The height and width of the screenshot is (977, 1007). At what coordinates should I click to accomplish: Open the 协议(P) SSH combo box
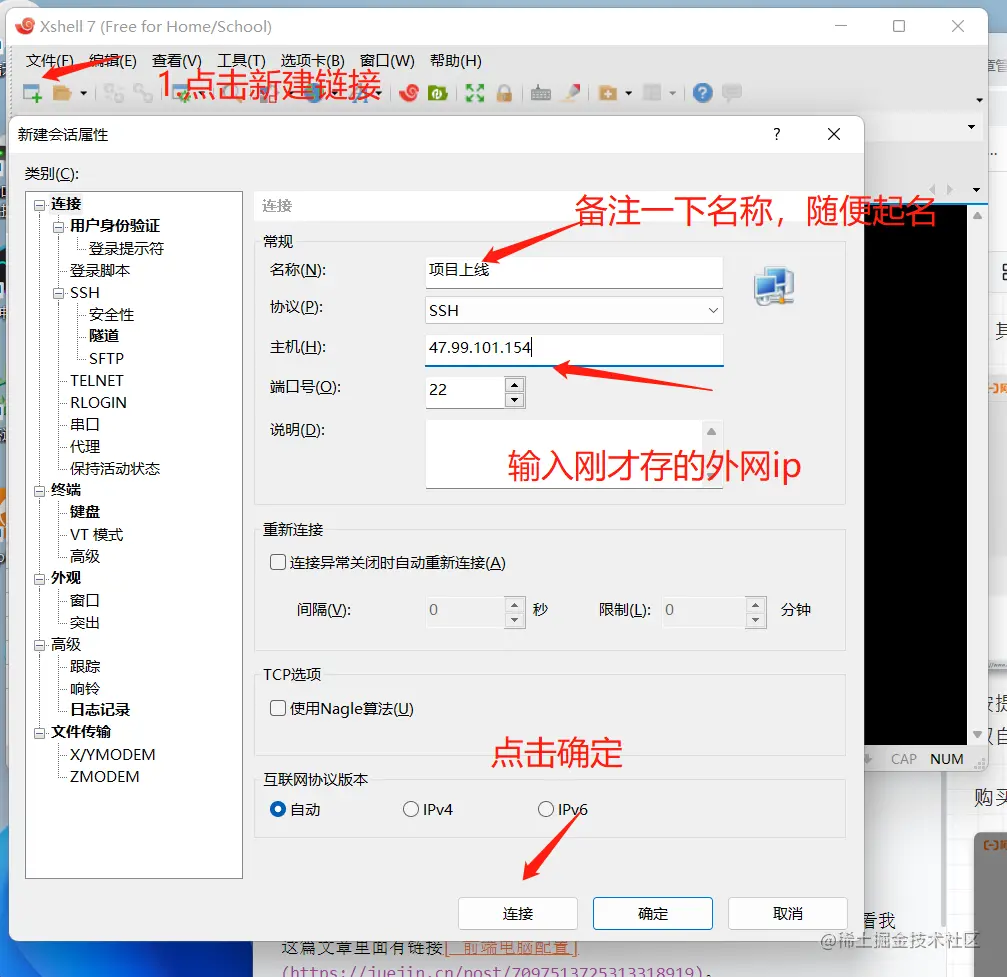pos(574,310)
